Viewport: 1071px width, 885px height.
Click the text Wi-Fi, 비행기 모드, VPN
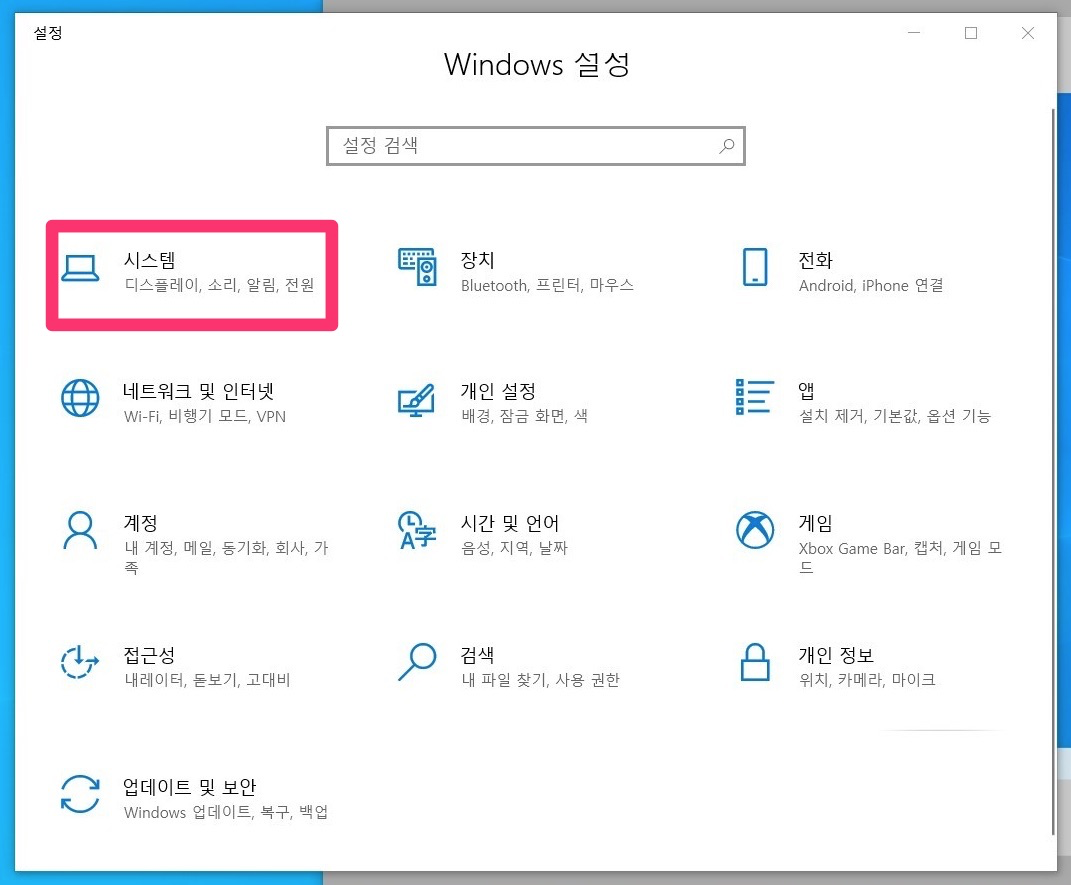pyautogui.click(x=205, y=417)
